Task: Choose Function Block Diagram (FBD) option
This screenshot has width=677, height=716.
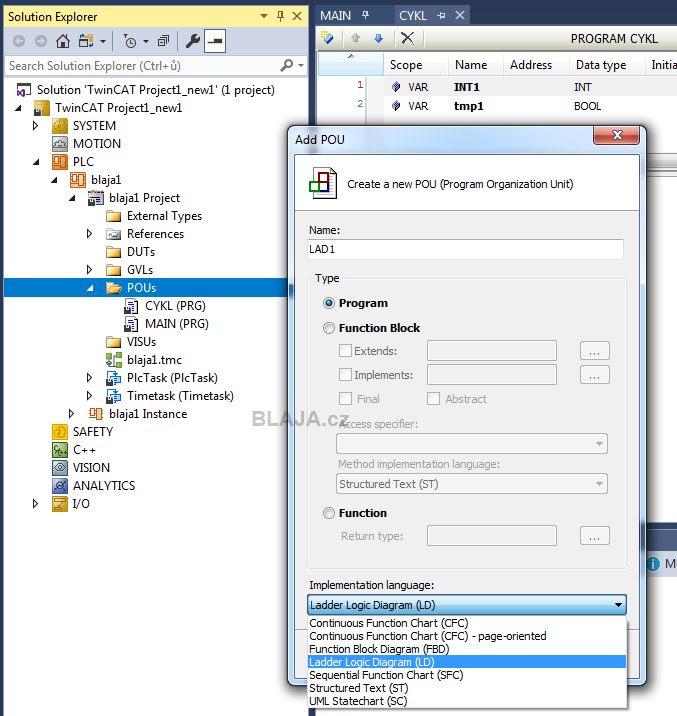Action: coord(467,649)
